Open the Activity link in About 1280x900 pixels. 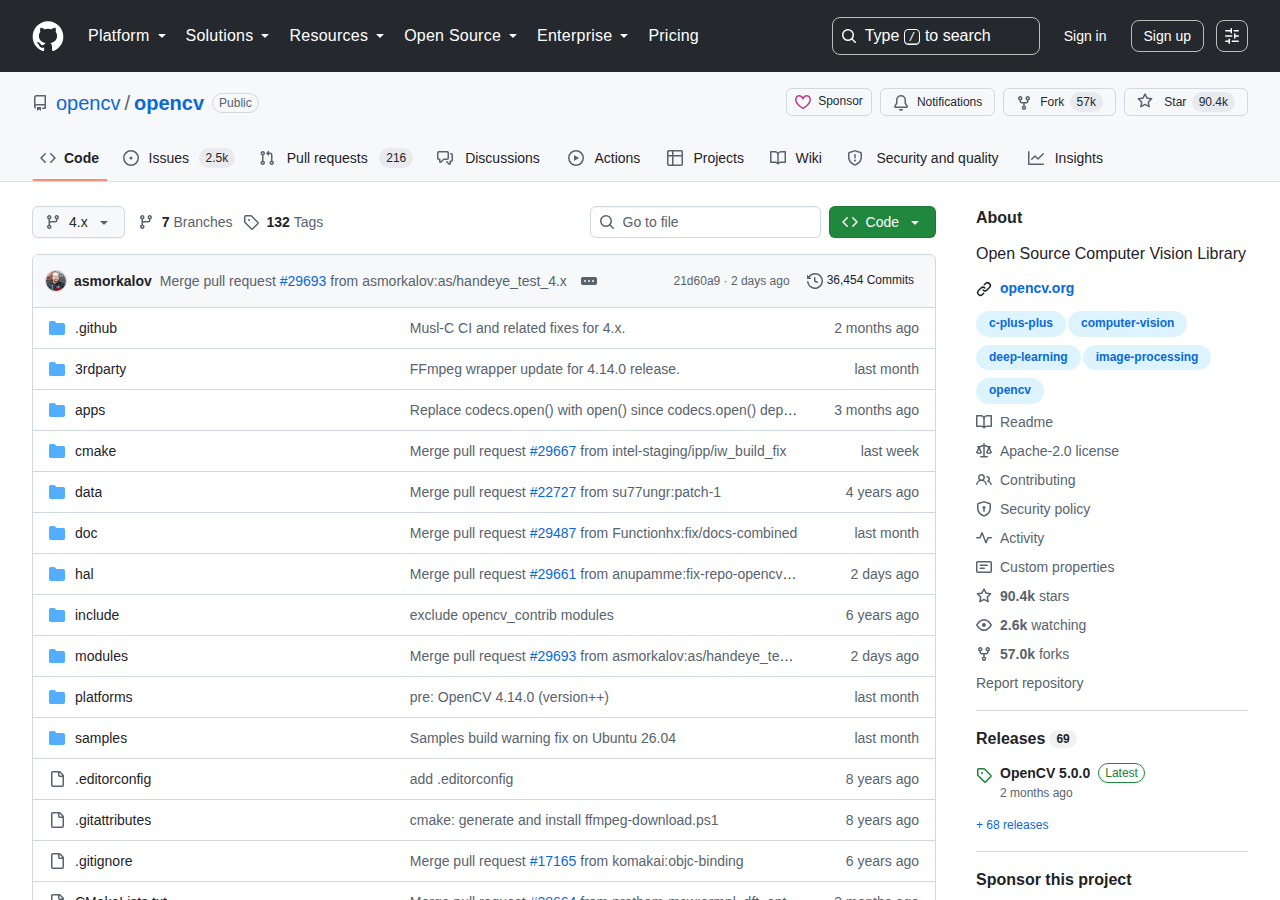tap(1010, 538)
